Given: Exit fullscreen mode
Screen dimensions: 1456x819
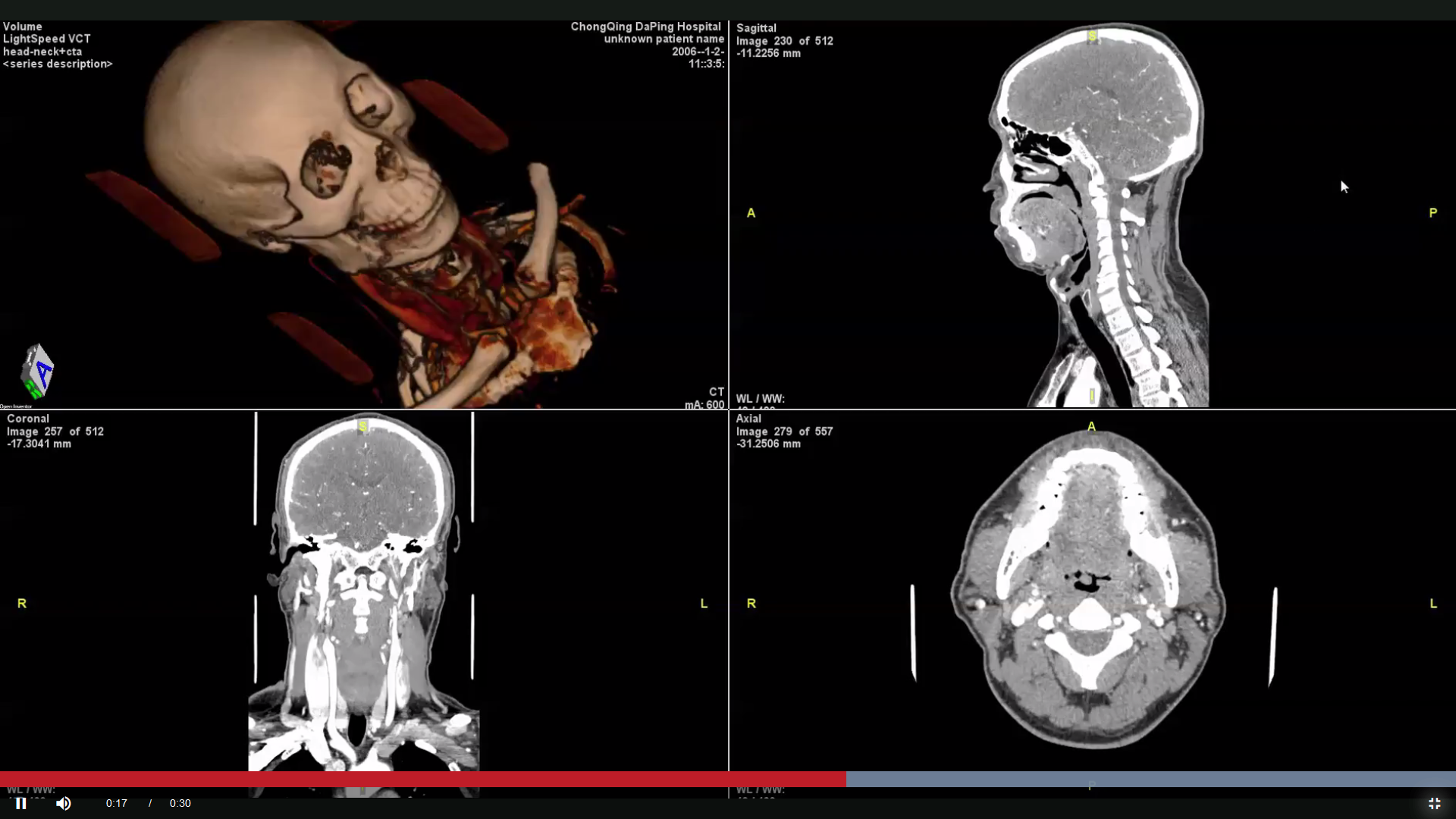Looking at the screenshot, I should (x=1434, y=803).
